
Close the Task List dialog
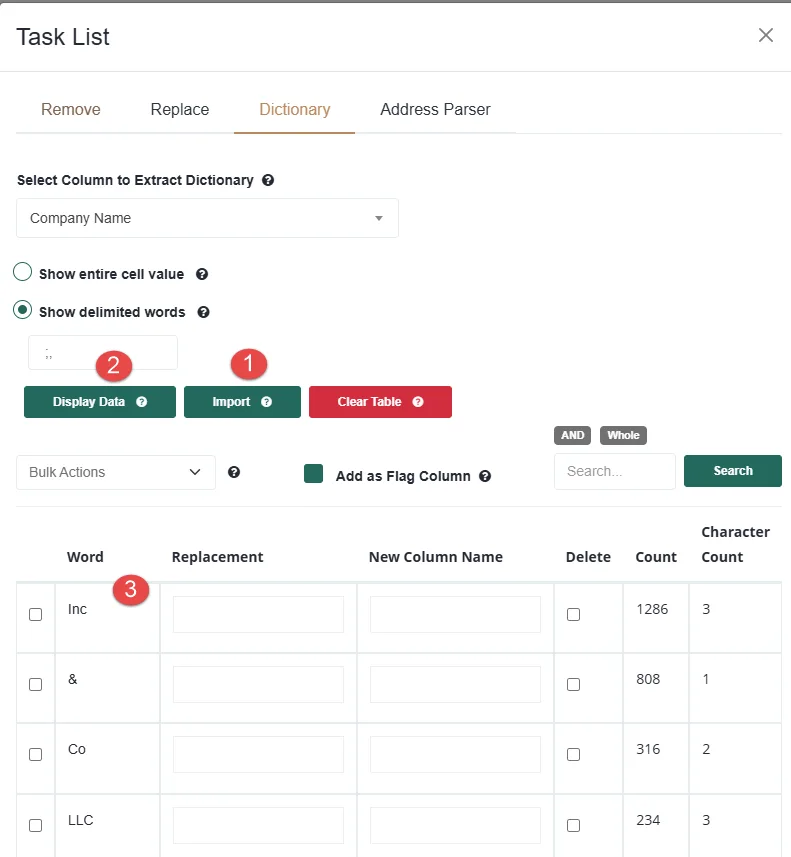click(766, 36)
